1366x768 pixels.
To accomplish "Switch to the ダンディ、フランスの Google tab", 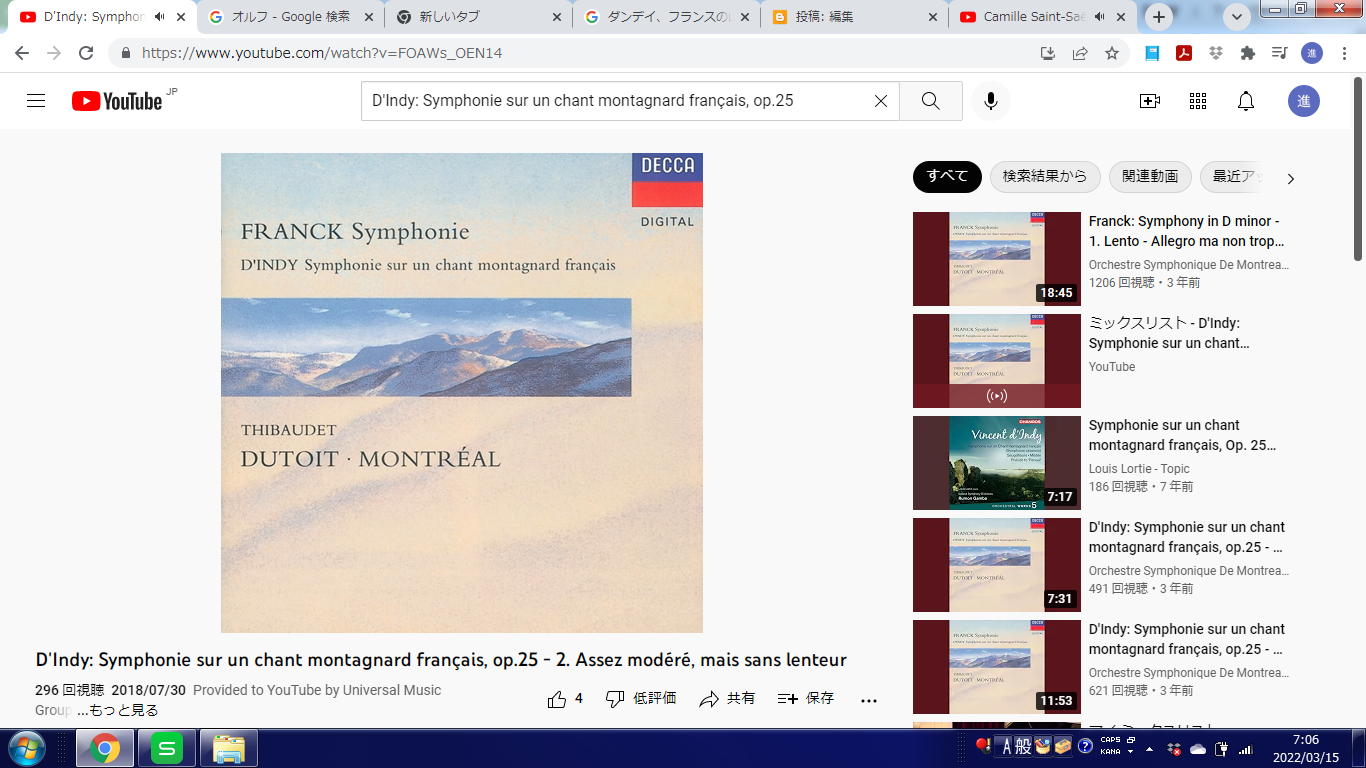I will coord(665,17).
